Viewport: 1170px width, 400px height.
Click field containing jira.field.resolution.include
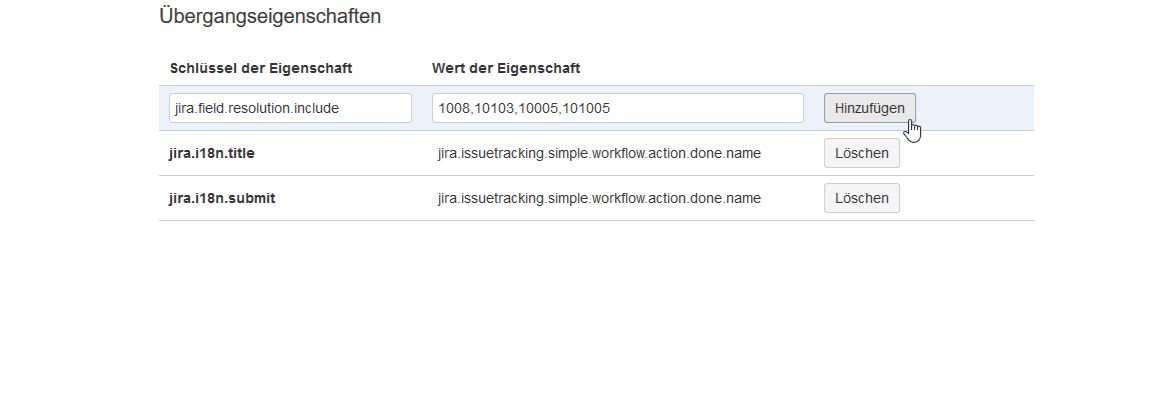click(x=290, y=108)
